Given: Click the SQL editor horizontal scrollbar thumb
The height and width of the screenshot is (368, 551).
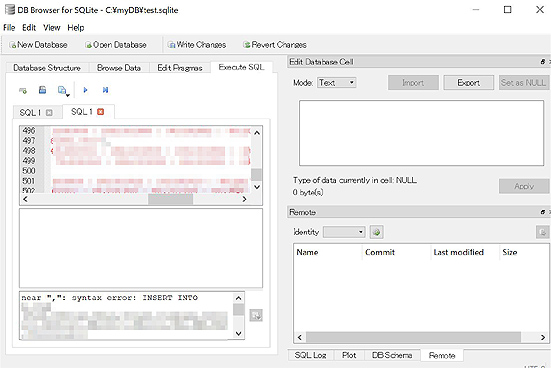Looking at the screenshot, I should click(x=170, y=199).
